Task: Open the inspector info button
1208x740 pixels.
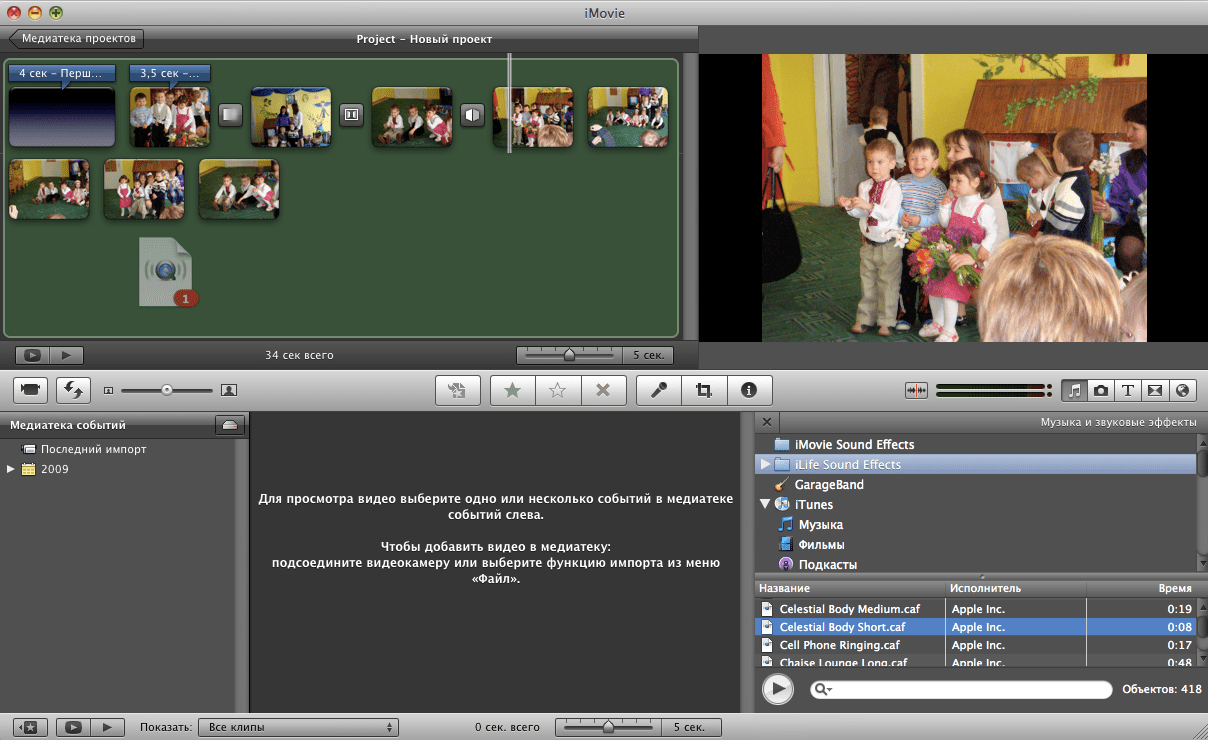Action: pyautogui.click(x=749, y=391)
